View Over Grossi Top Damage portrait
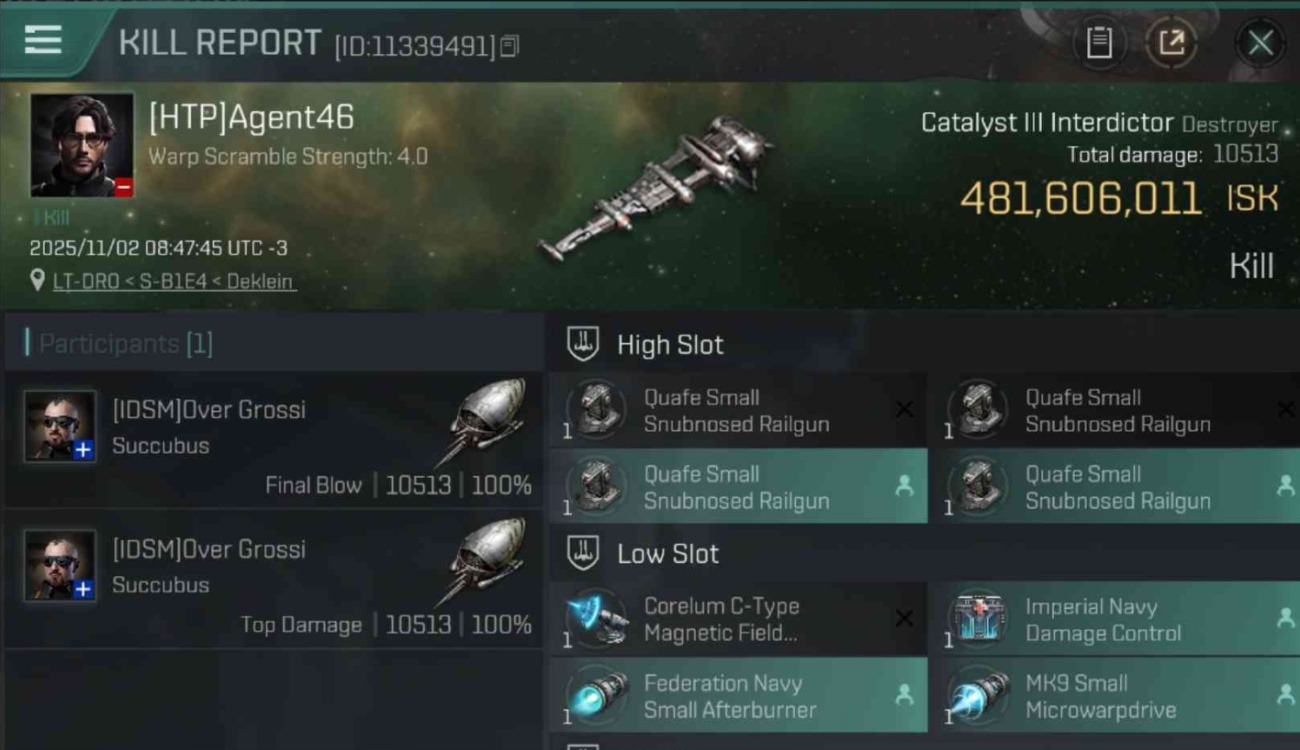 pyautogui.click(x=60, y=566)
